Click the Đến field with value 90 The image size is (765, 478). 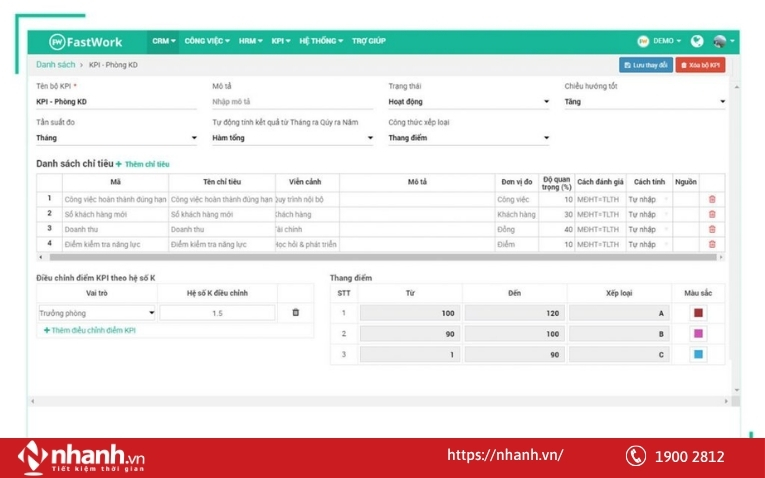click(515, 355)
